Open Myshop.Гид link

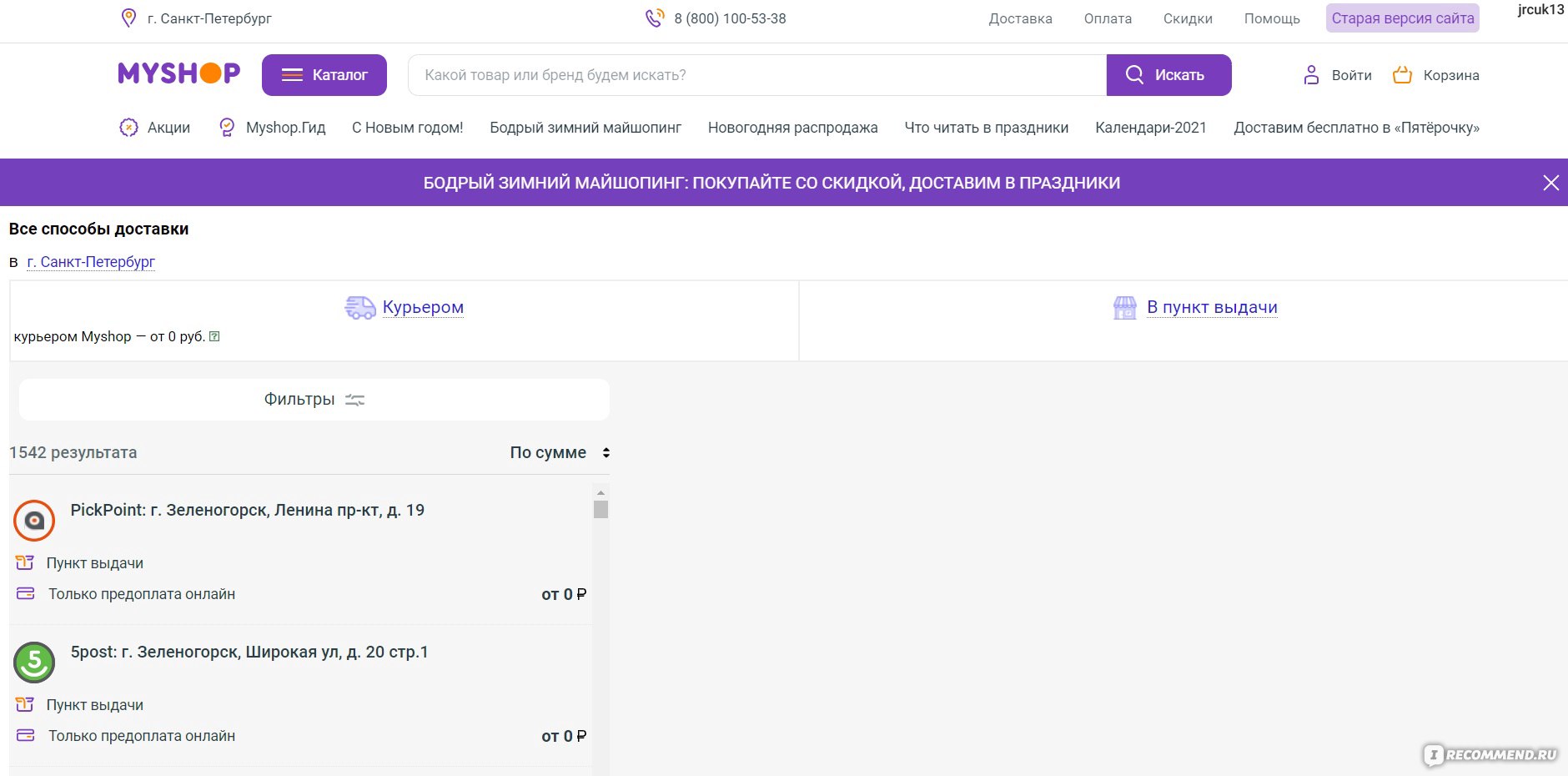(x=285, y=128)
